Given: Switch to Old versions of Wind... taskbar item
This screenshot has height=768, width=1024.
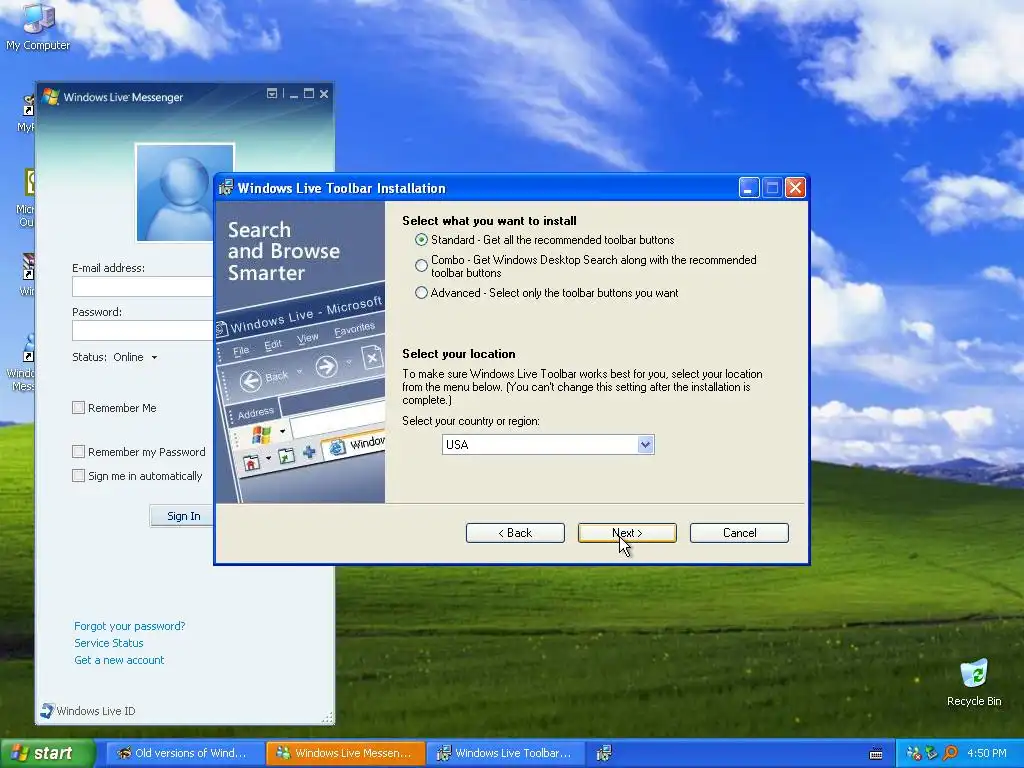Looking at the screenshot, I should coord(185,753).
